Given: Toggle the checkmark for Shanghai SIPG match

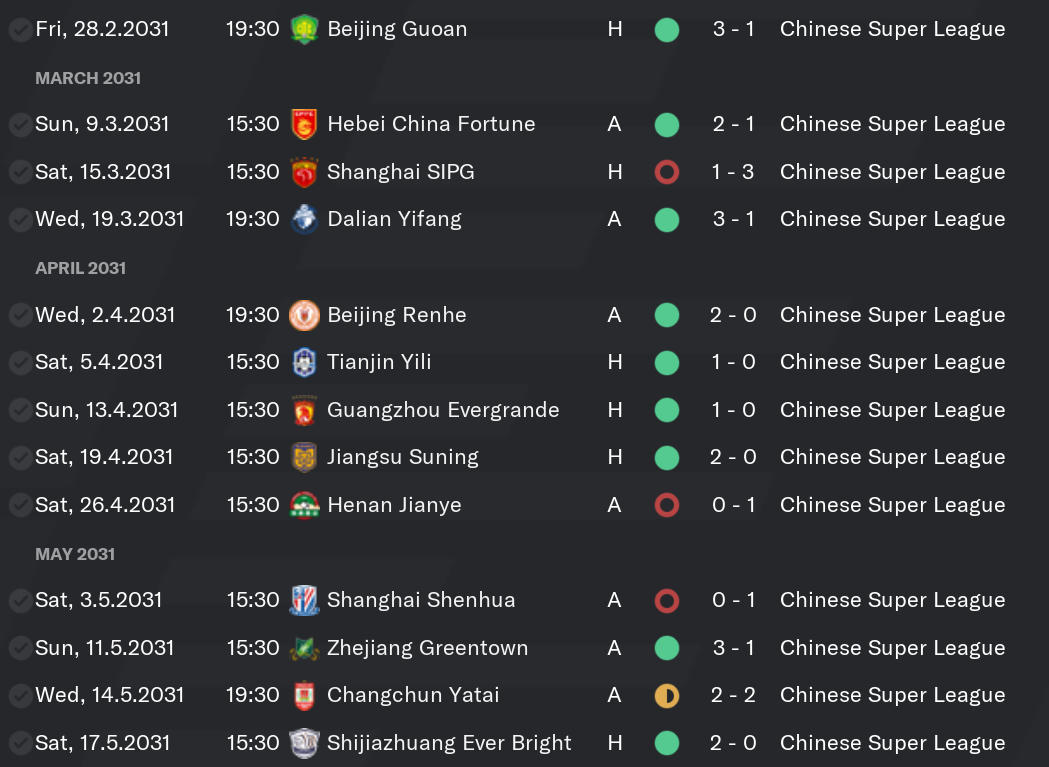Looking at the screenshot, I should tap(21, 172).
